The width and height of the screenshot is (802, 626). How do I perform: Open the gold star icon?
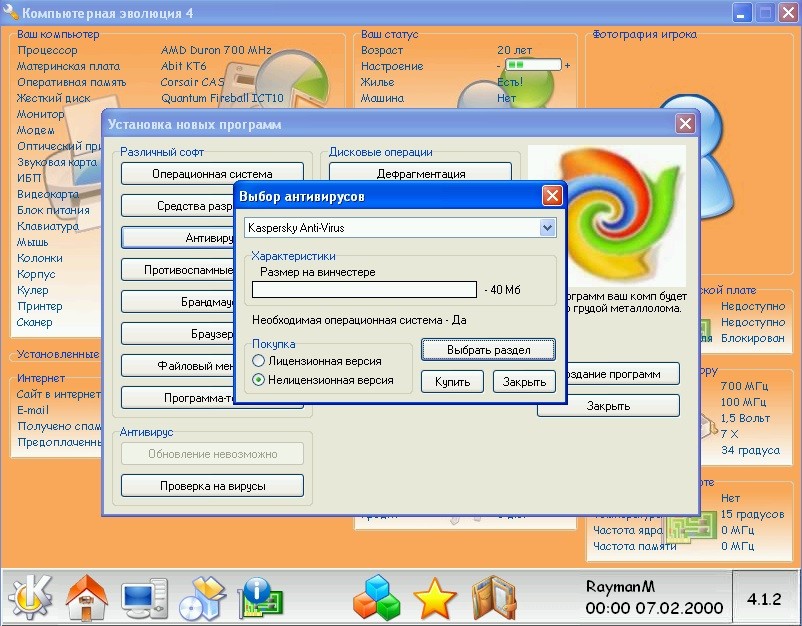pyautogui.click(x=435, y=598)
